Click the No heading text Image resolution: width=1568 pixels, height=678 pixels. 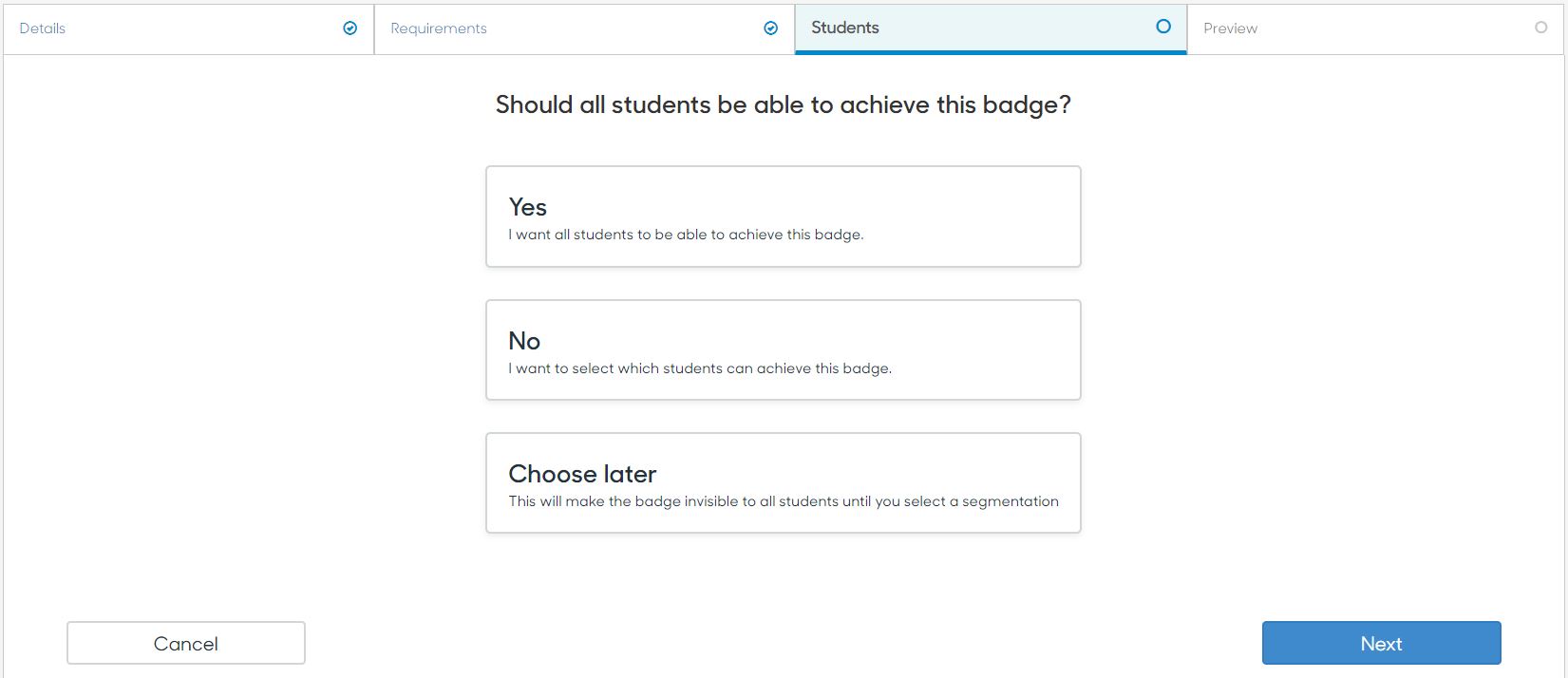click(x=524, y=341)
